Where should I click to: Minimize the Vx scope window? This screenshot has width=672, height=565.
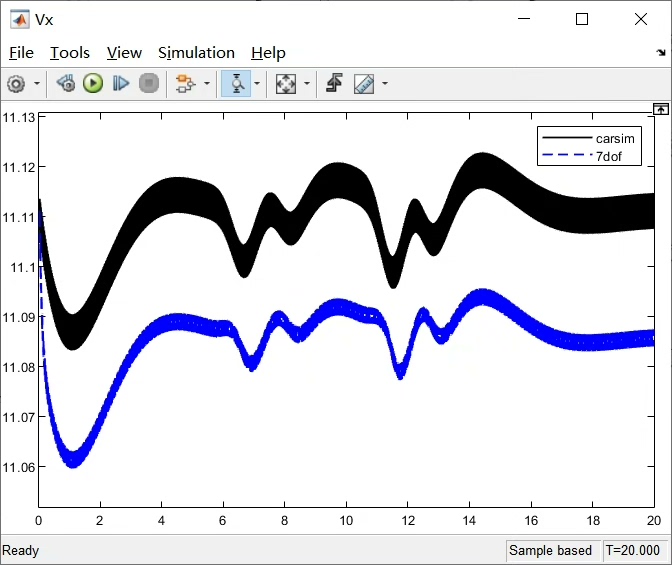pos(524,19)
